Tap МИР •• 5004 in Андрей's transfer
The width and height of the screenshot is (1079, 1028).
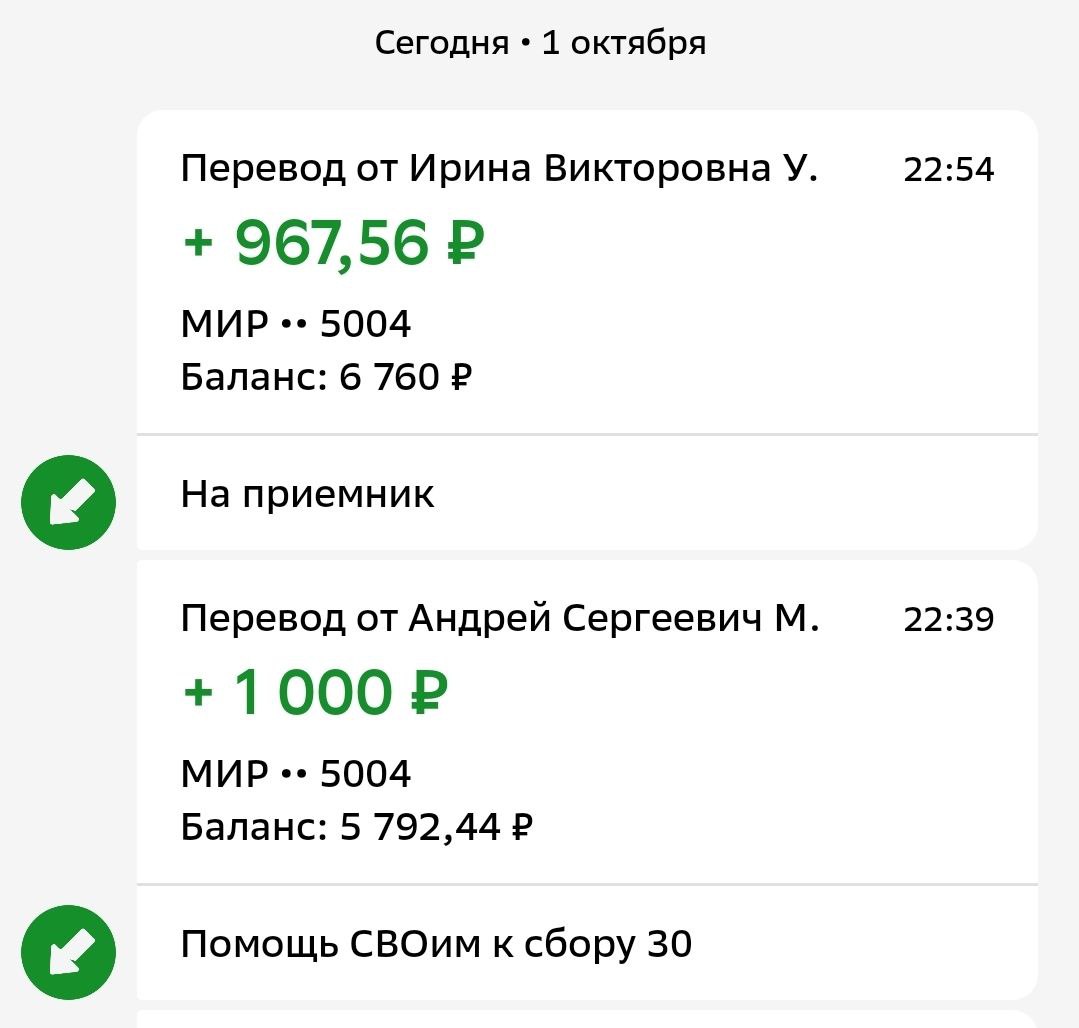coord(296,774)
